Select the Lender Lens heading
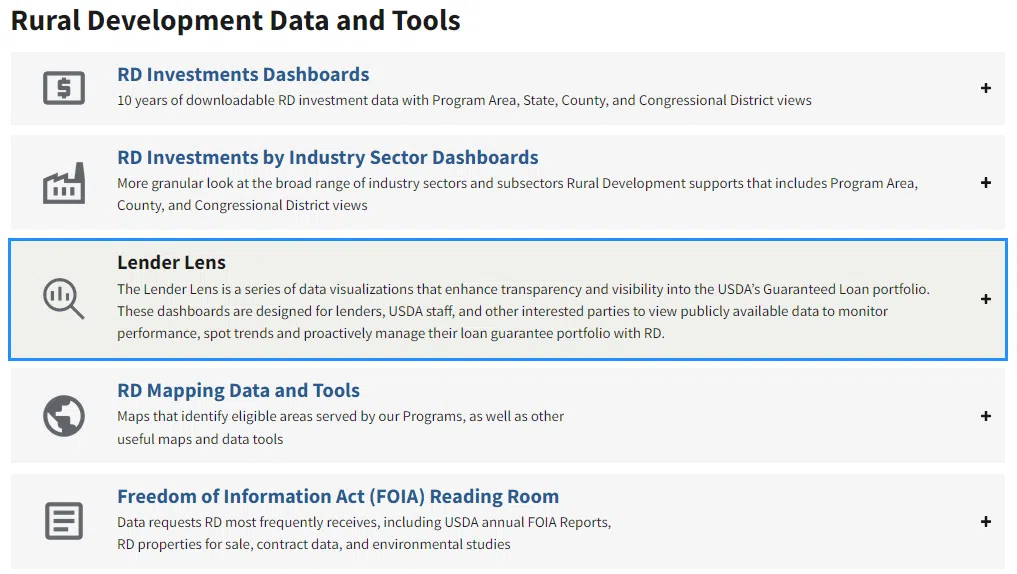 coord(171,263)
